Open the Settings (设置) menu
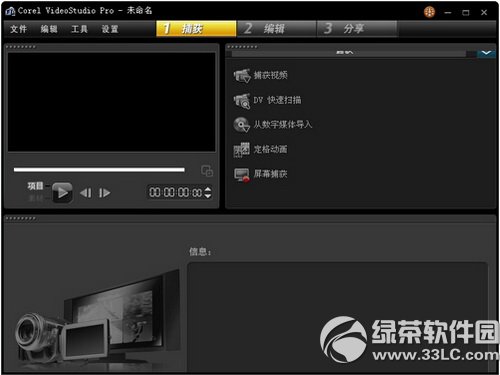The height and width of the screenshot is (375, 500). click(x=110, y=29)
